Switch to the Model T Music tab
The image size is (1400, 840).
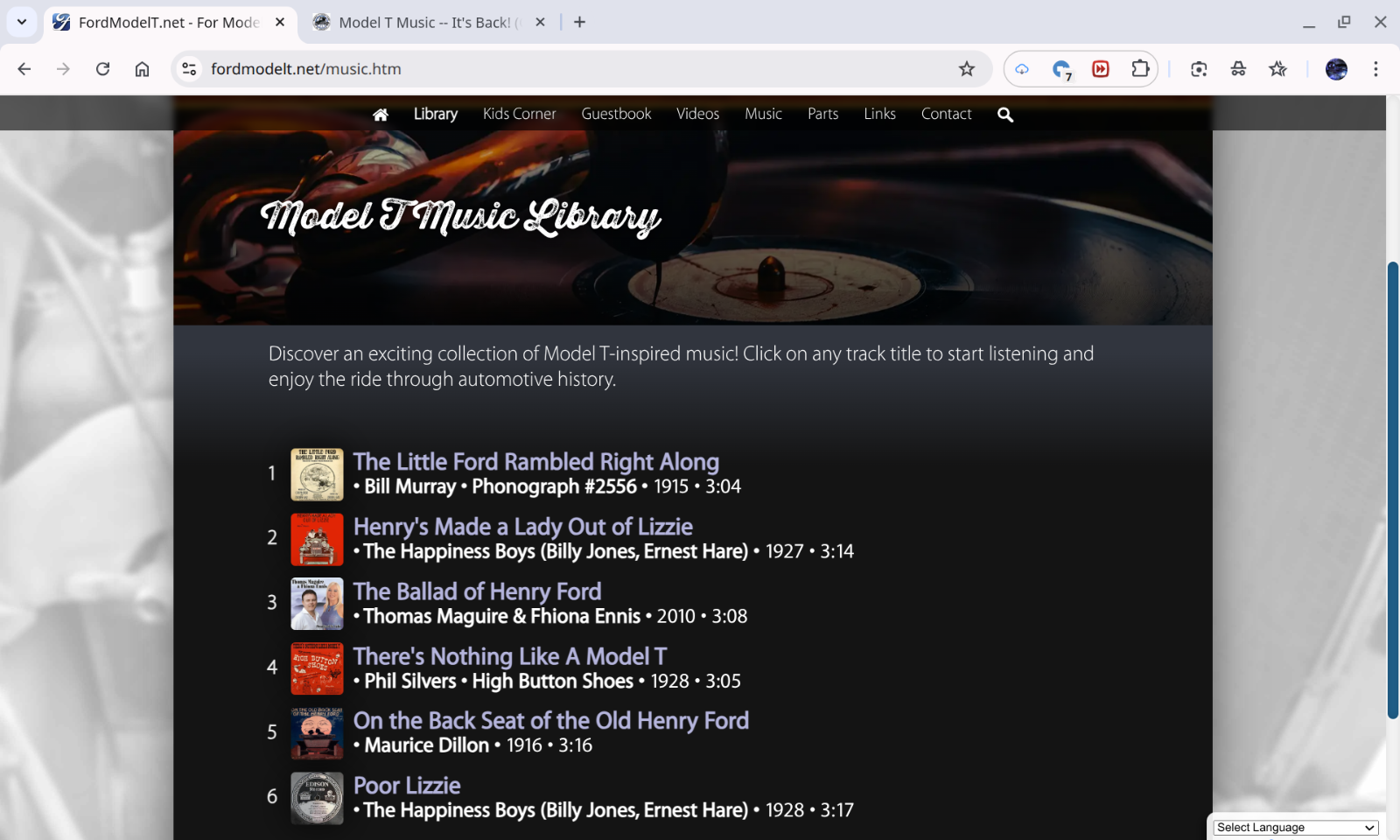(424, 23)
